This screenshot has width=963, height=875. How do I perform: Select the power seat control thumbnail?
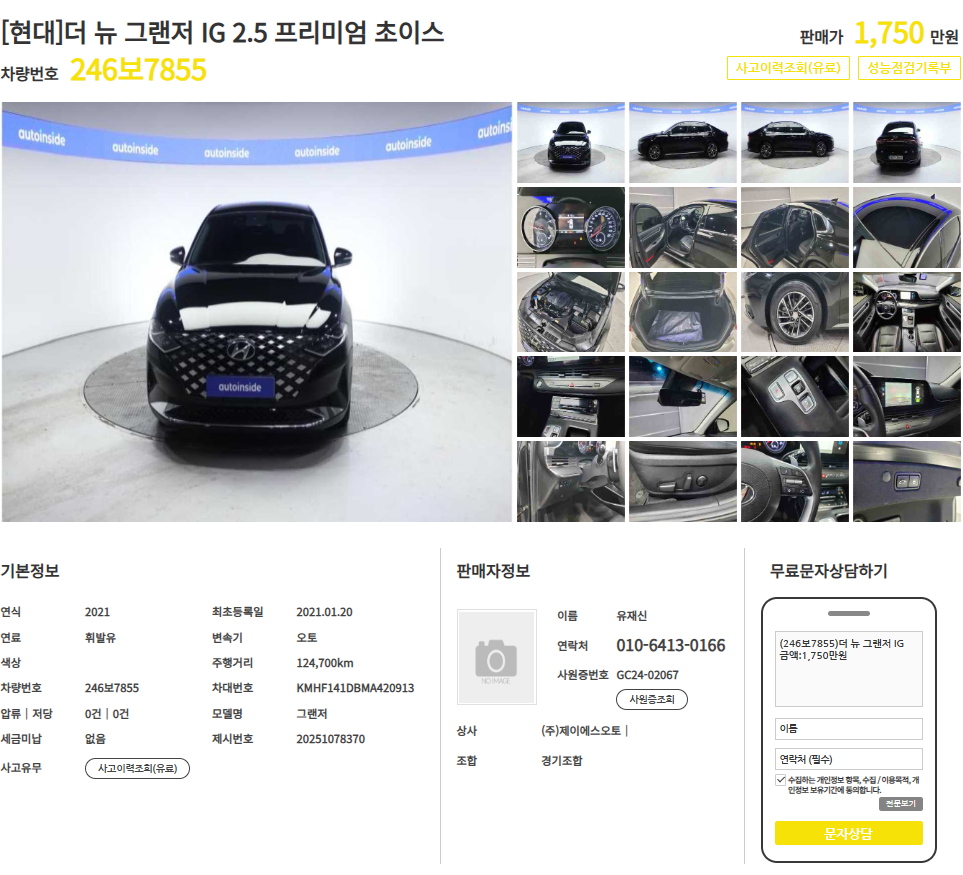coord(683,481)
